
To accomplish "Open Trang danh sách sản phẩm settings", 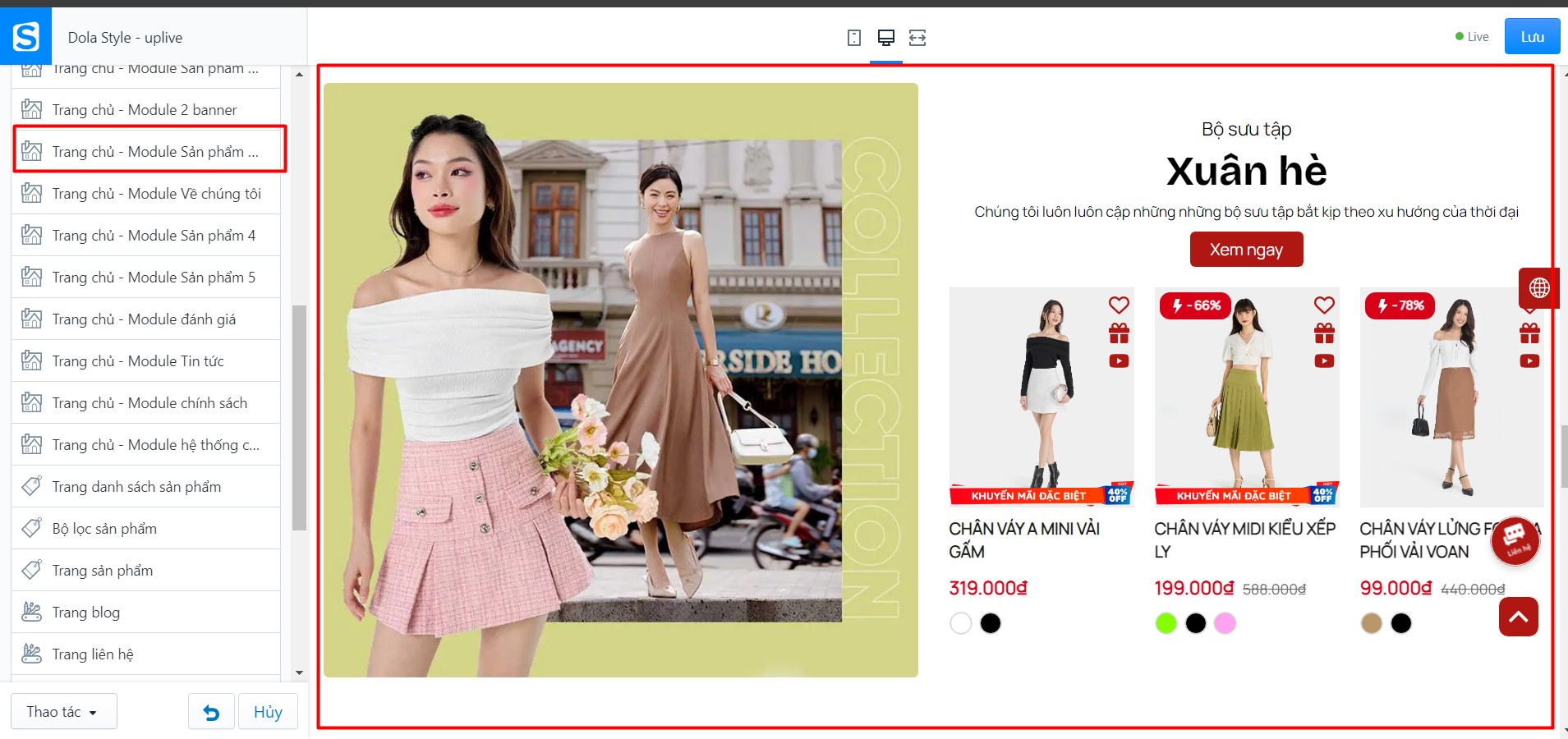I will (x=146, y=487).
